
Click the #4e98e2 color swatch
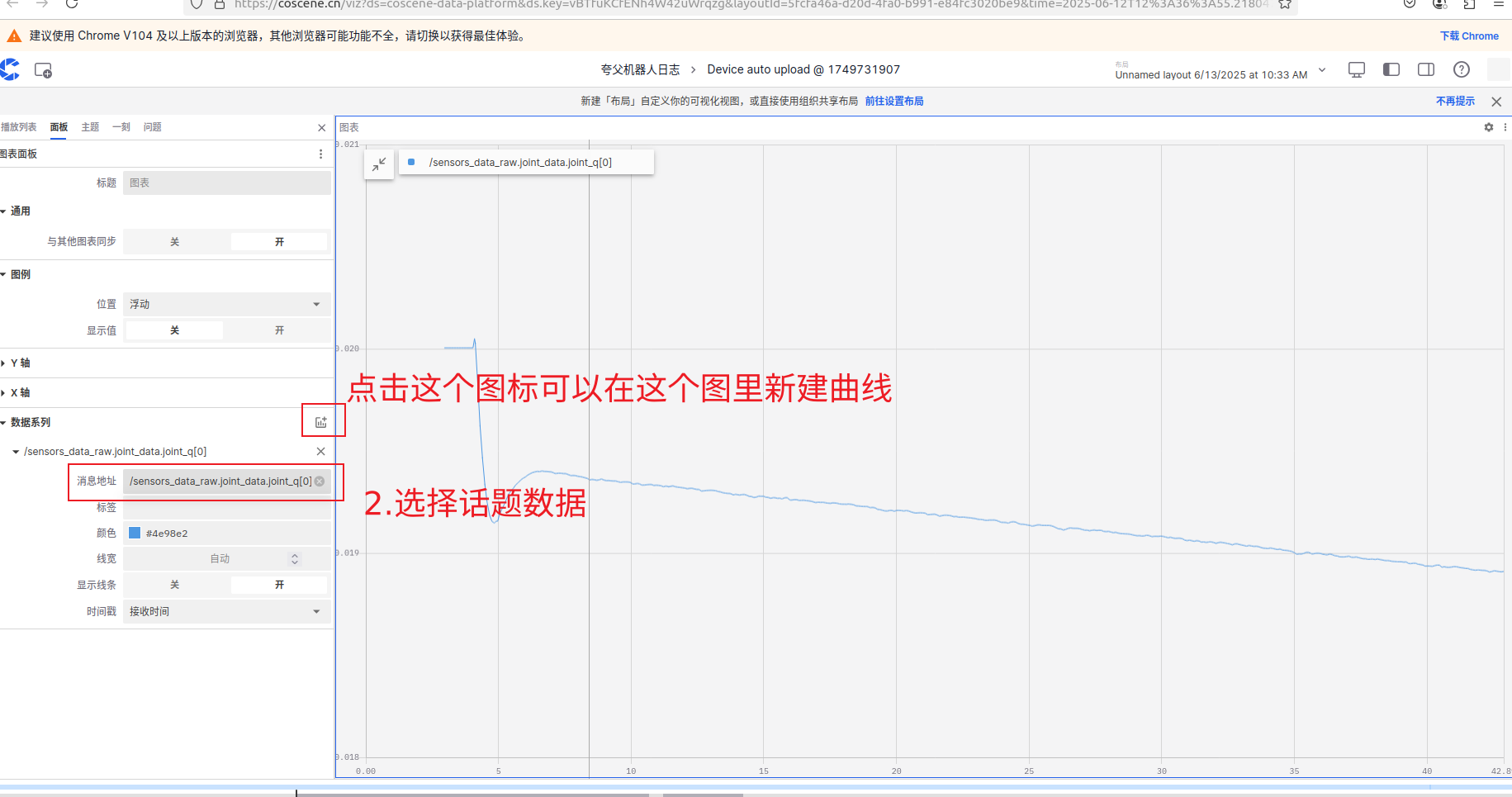(x=135, y=533)
